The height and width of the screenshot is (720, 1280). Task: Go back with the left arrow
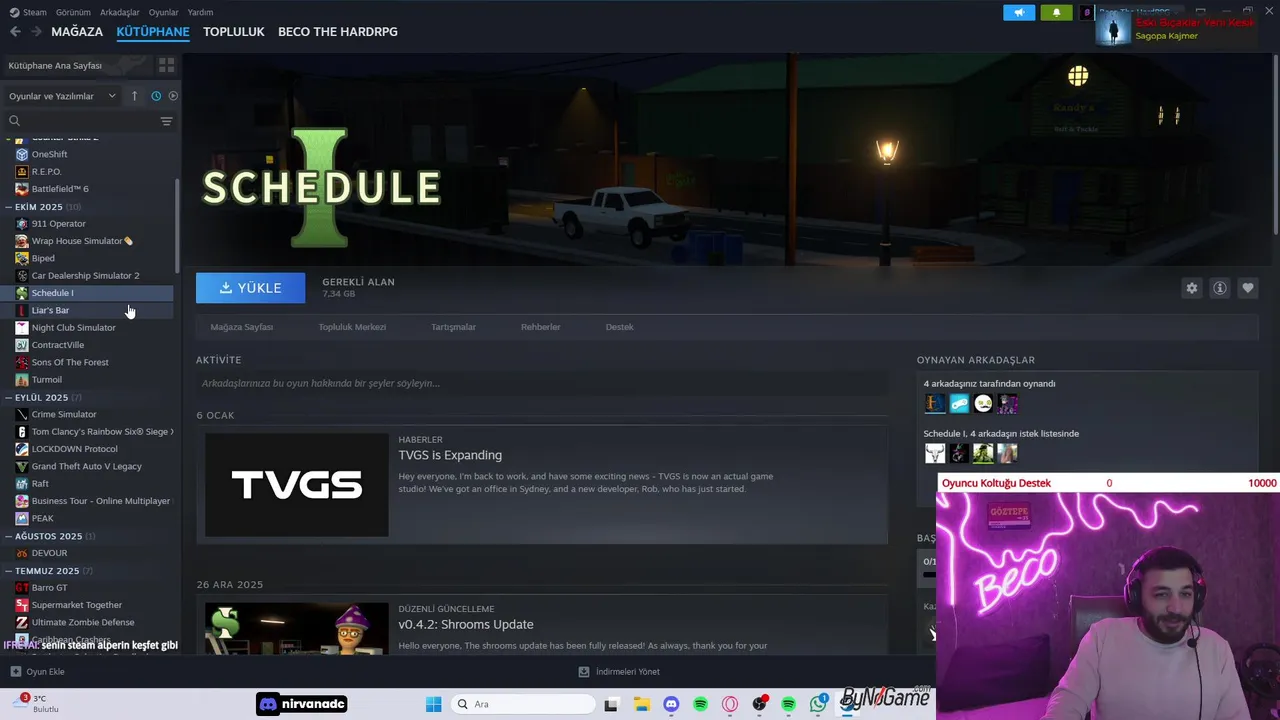[x=15, y=32]
